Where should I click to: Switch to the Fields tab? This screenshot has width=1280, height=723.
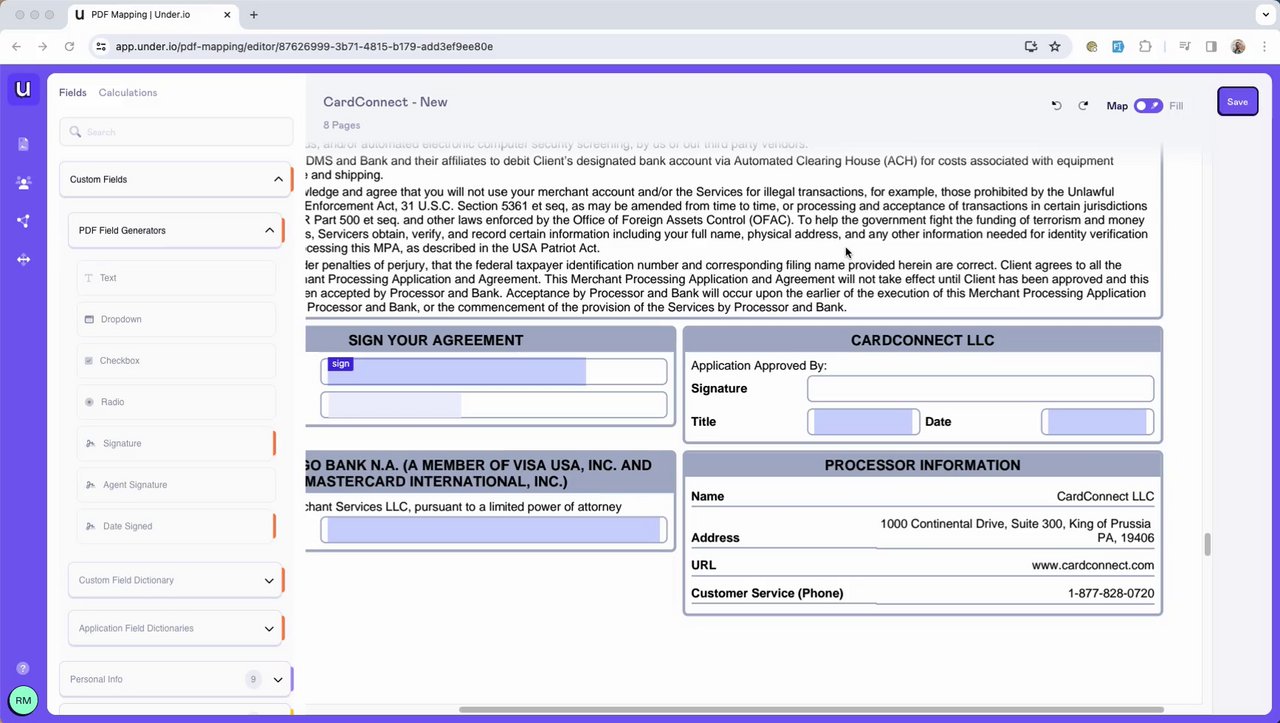pos(73,92)
